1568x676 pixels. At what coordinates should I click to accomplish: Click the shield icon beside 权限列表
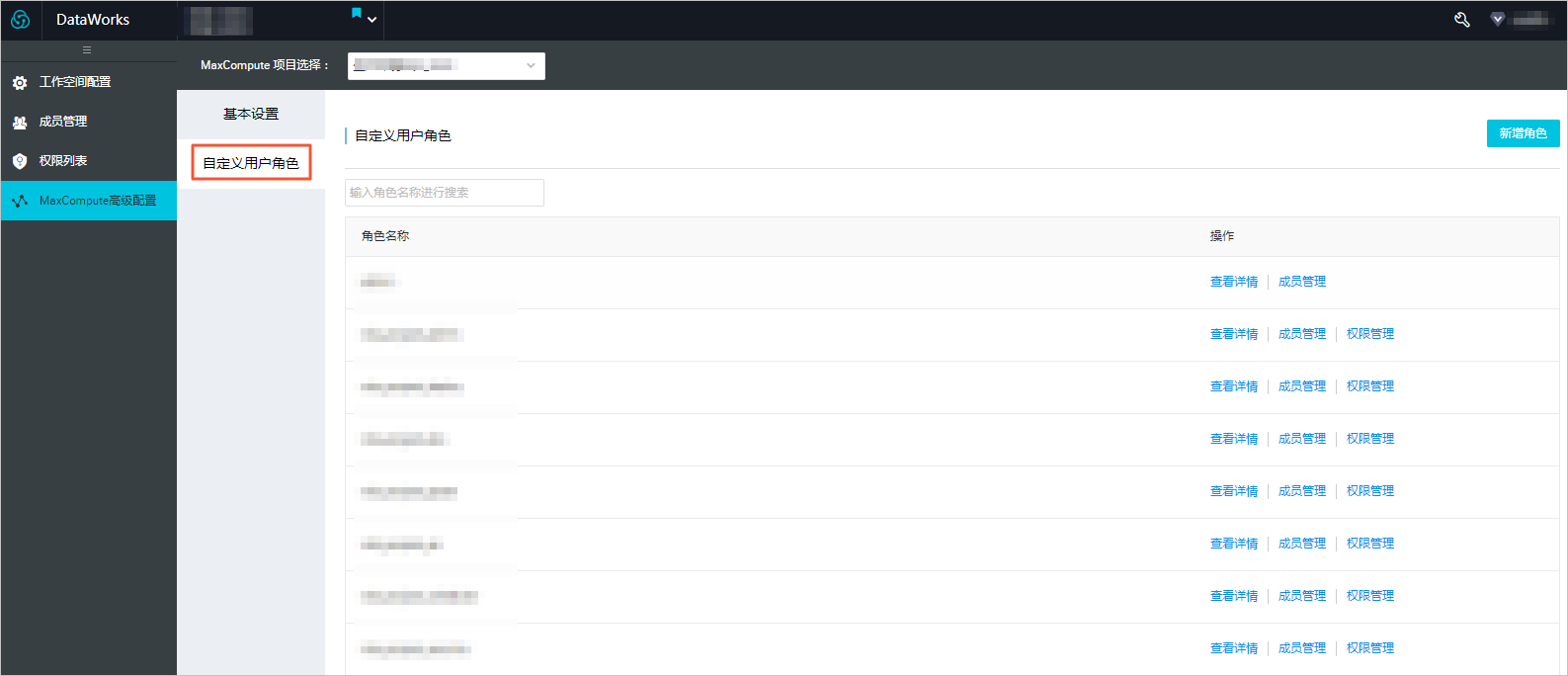(20, 161)
